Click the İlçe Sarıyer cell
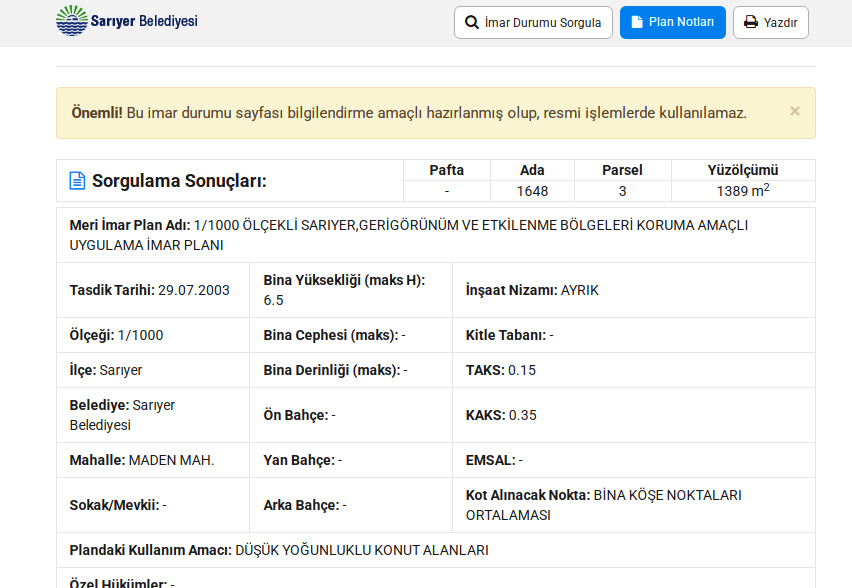The image size is (852, 588). (x=153, y=370)
